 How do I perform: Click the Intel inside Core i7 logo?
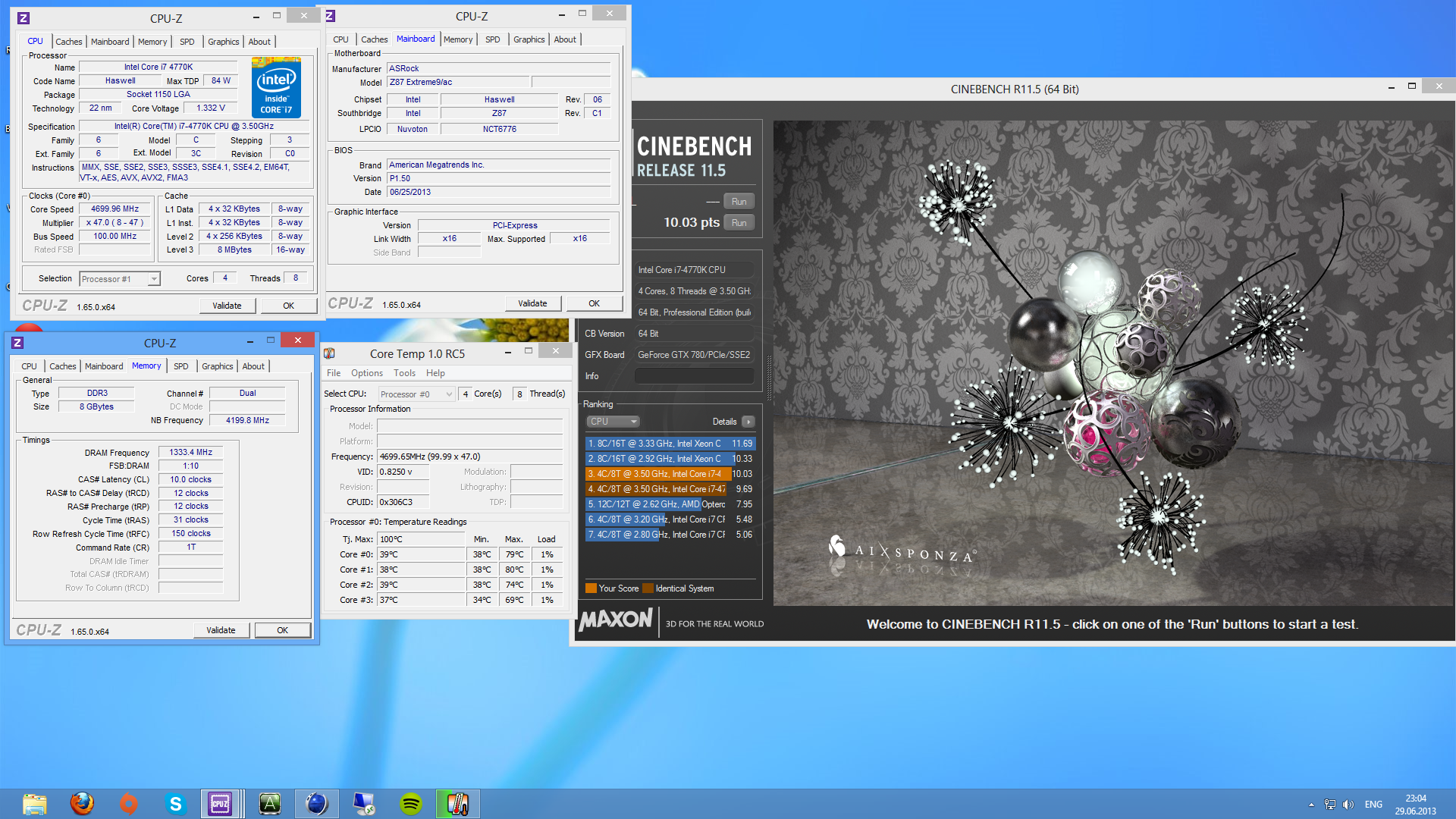click(x=277, y=87)
